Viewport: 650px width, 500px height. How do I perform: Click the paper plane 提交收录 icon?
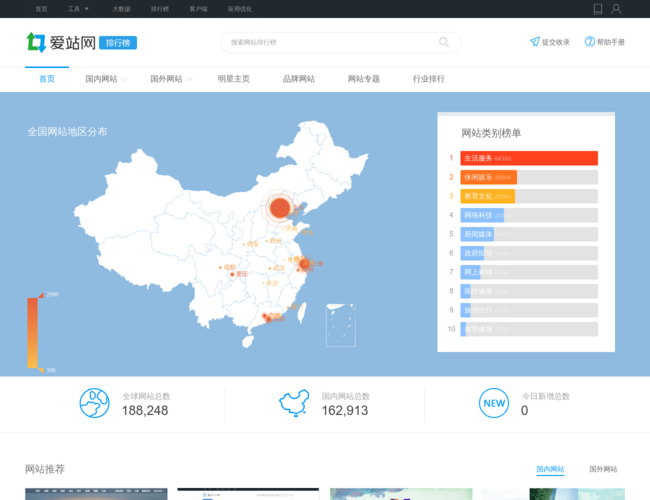click(x=535, y=42)
